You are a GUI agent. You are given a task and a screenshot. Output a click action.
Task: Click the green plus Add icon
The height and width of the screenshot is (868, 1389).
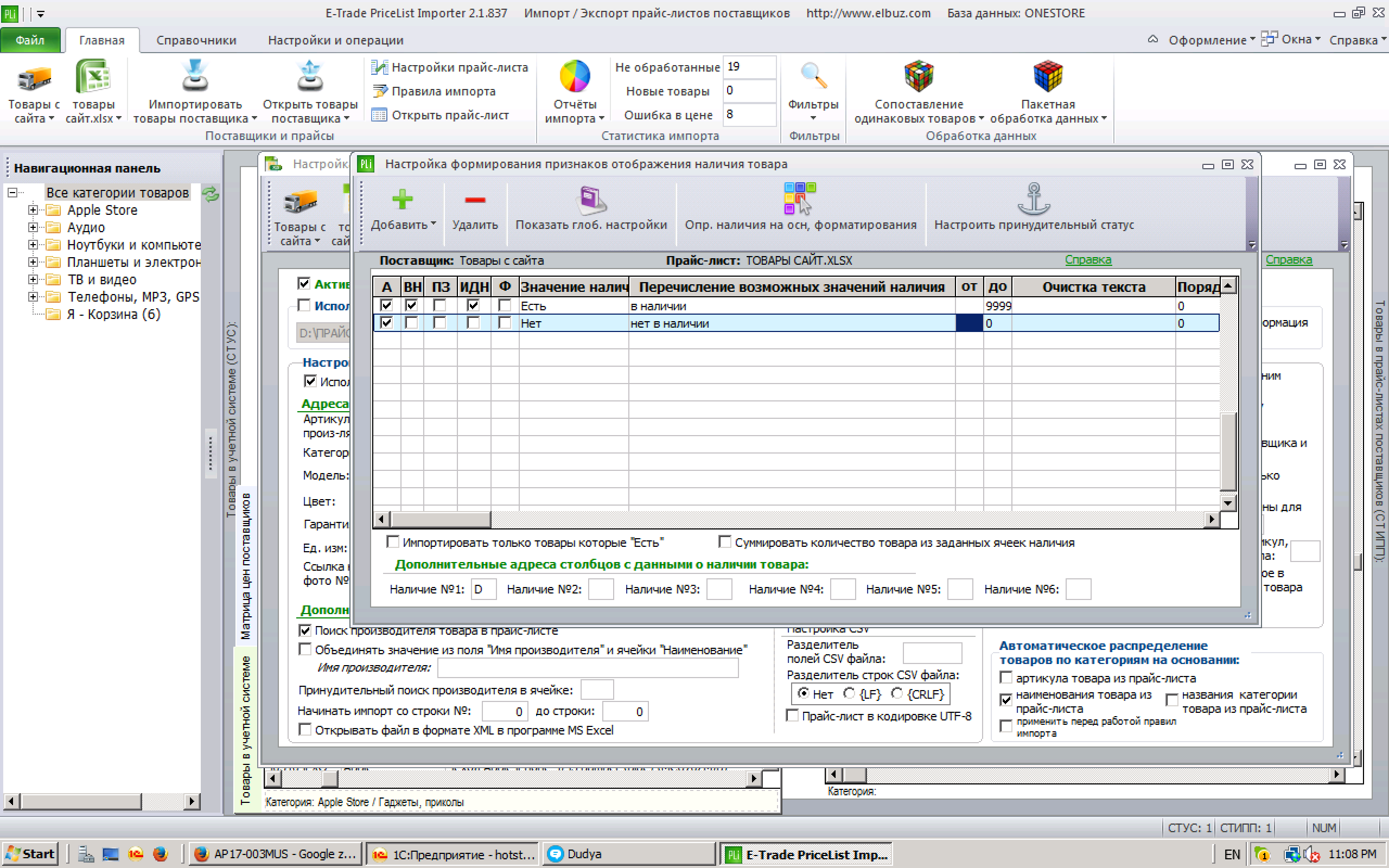402,199
